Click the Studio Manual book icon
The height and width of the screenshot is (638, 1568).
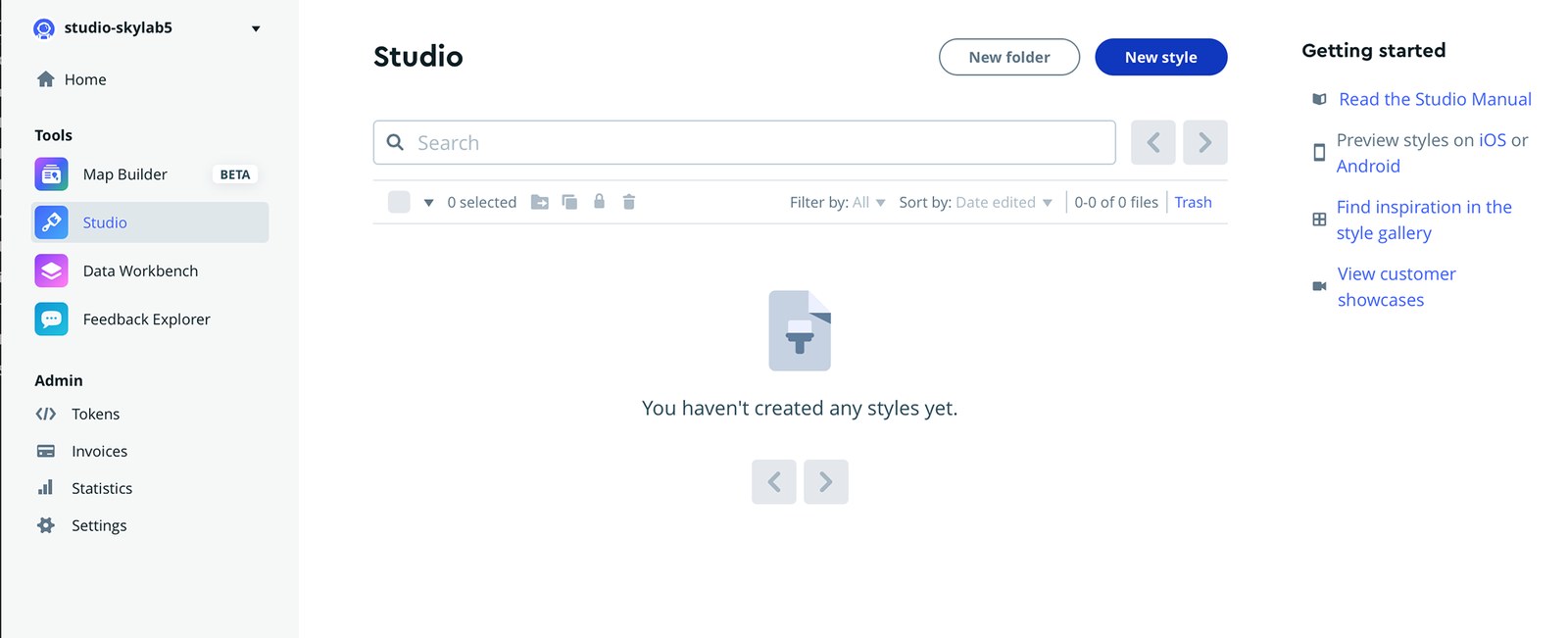click(1319, 99)
